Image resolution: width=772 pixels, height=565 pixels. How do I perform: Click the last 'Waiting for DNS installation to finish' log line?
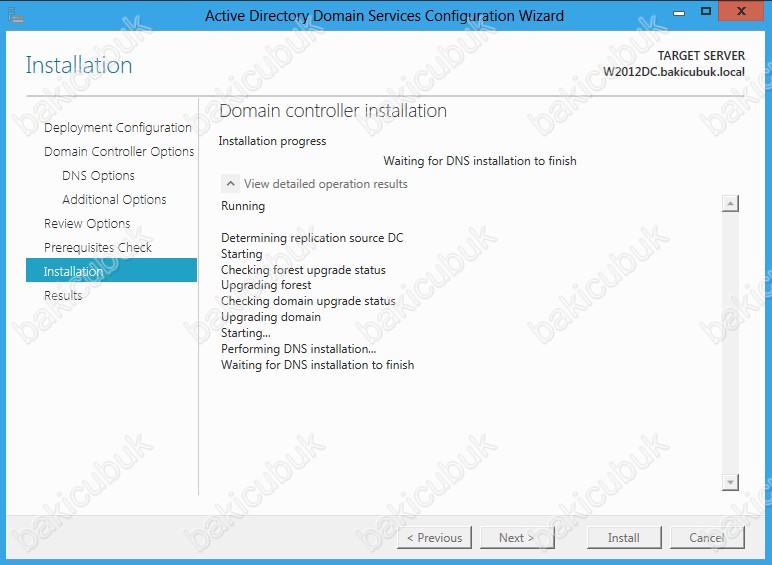[x=318, y=365]
